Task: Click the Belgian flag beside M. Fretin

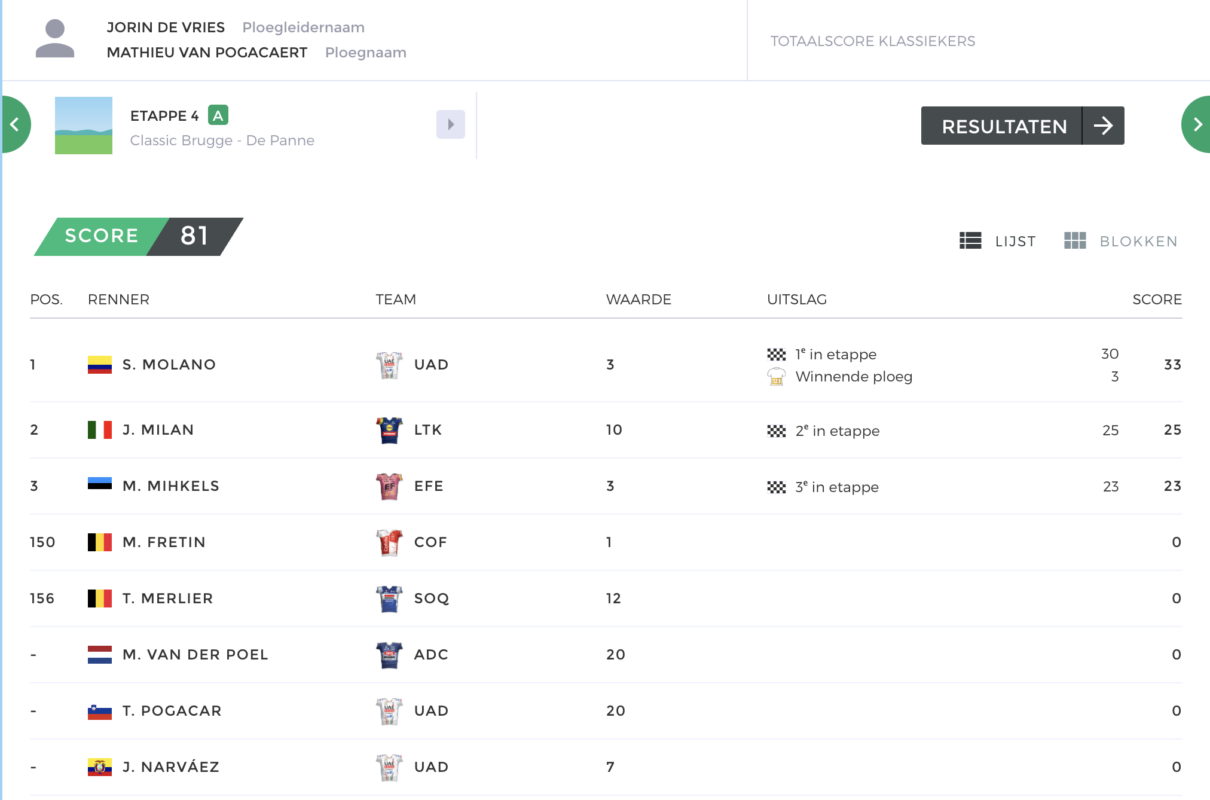Action: [x=99, y=542]
